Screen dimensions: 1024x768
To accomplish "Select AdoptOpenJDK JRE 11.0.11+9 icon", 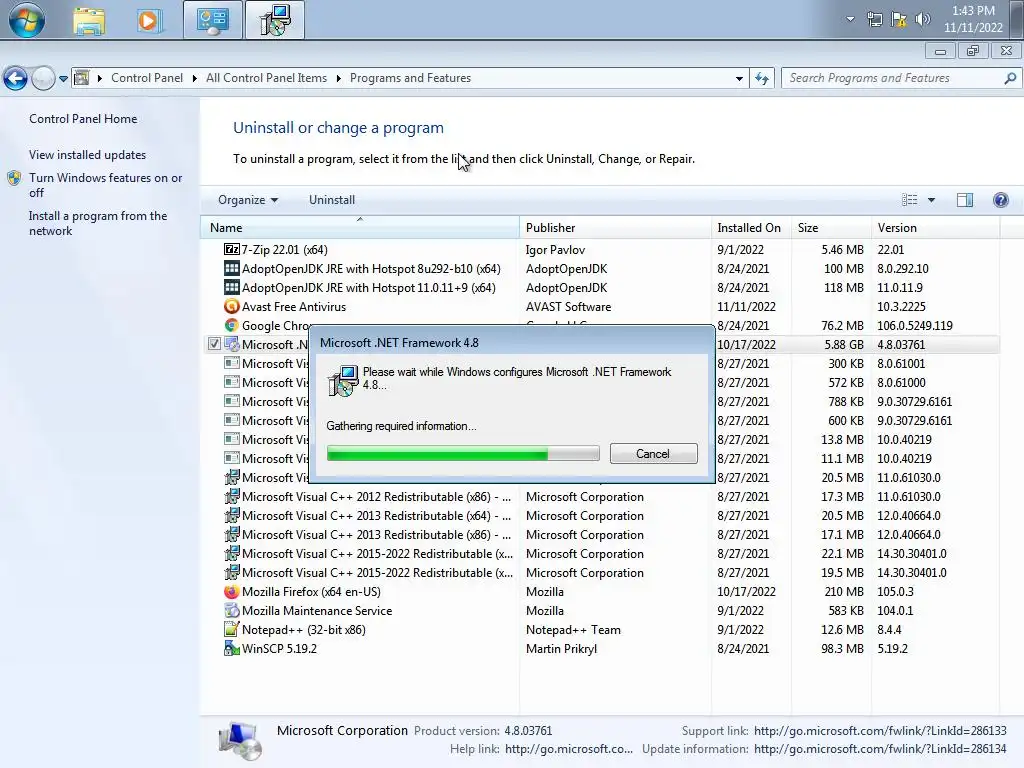I will [231, 287].
